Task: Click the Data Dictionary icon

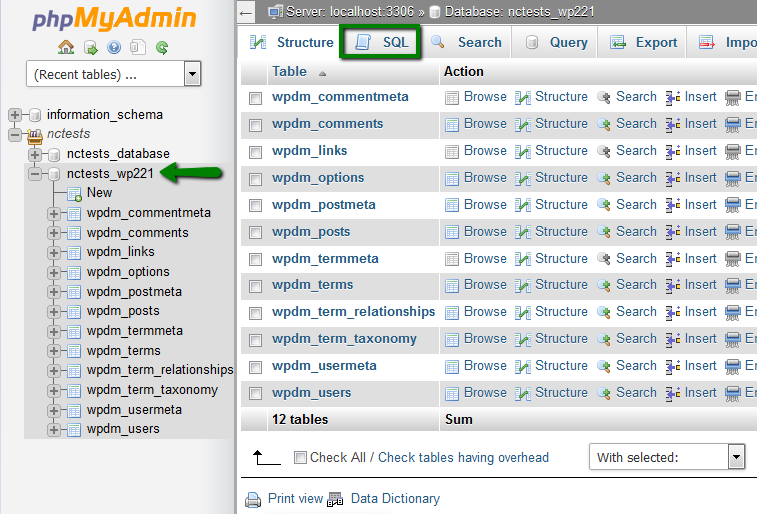Action: click(x=335, y=500)
